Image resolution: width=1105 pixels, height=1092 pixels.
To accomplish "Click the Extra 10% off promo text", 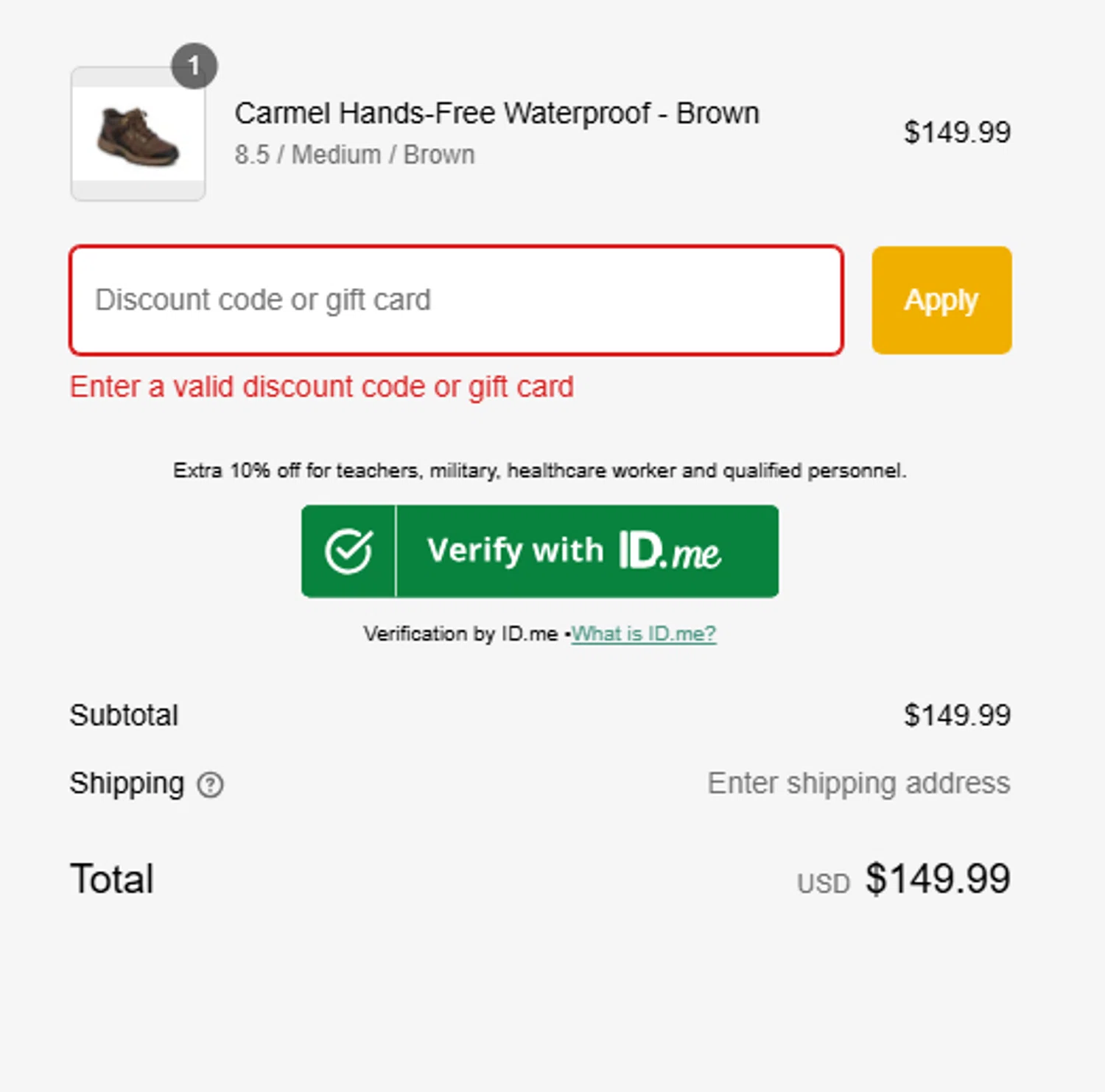I will click(540, 471).
